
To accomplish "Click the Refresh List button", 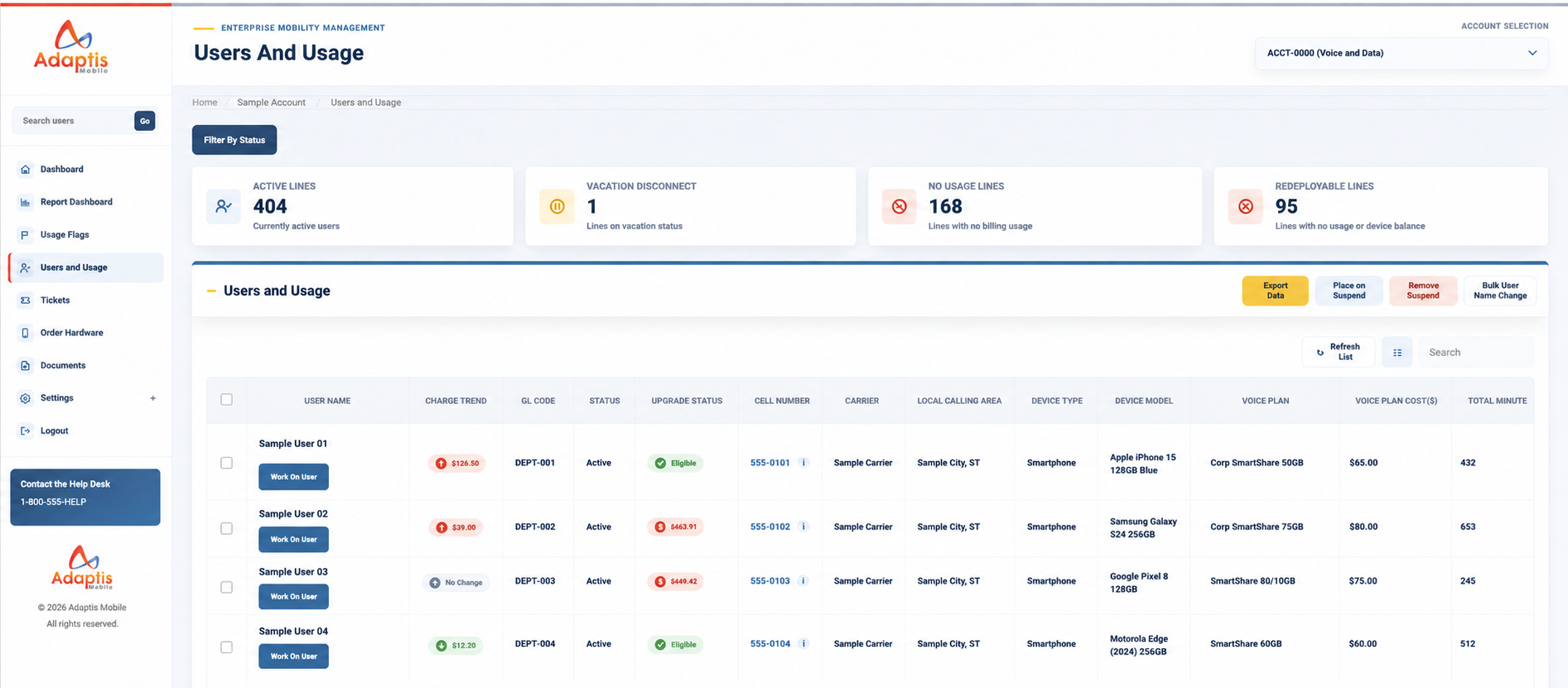I will [x=1339, y=352].
